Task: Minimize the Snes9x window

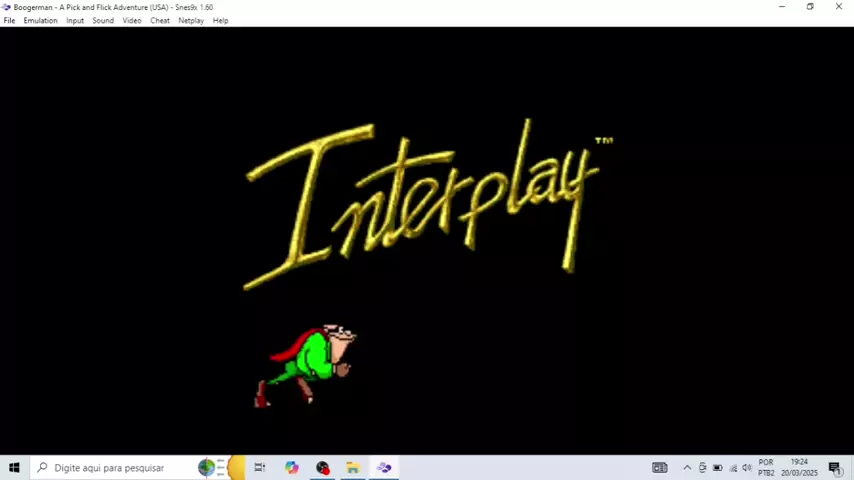Action: click(782, 7)
